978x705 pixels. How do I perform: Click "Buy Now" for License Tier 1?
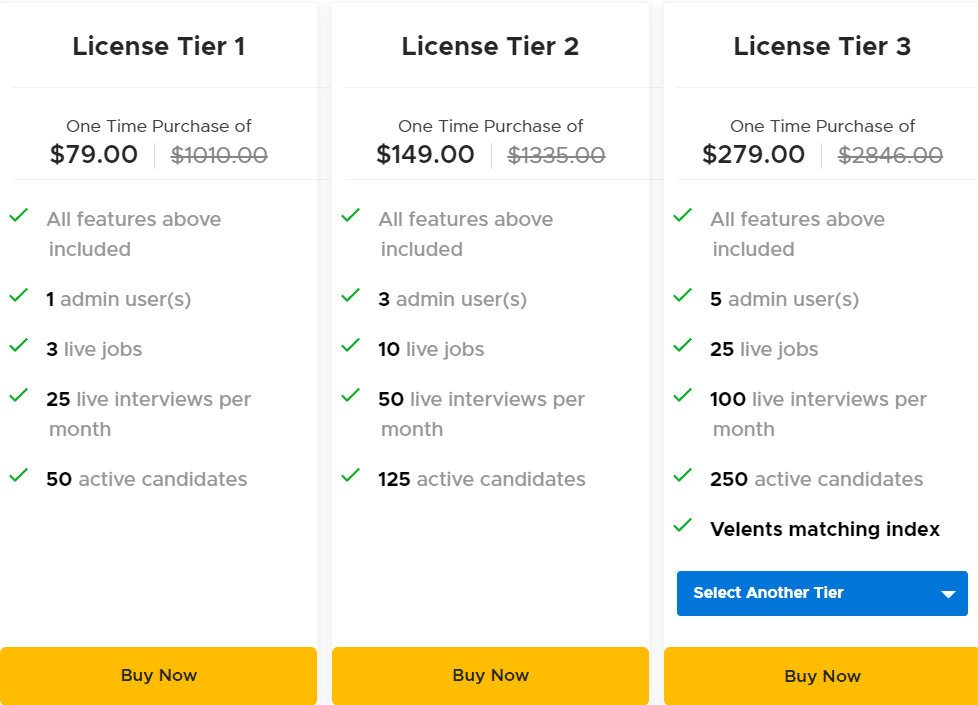click(x=158, y=675)
